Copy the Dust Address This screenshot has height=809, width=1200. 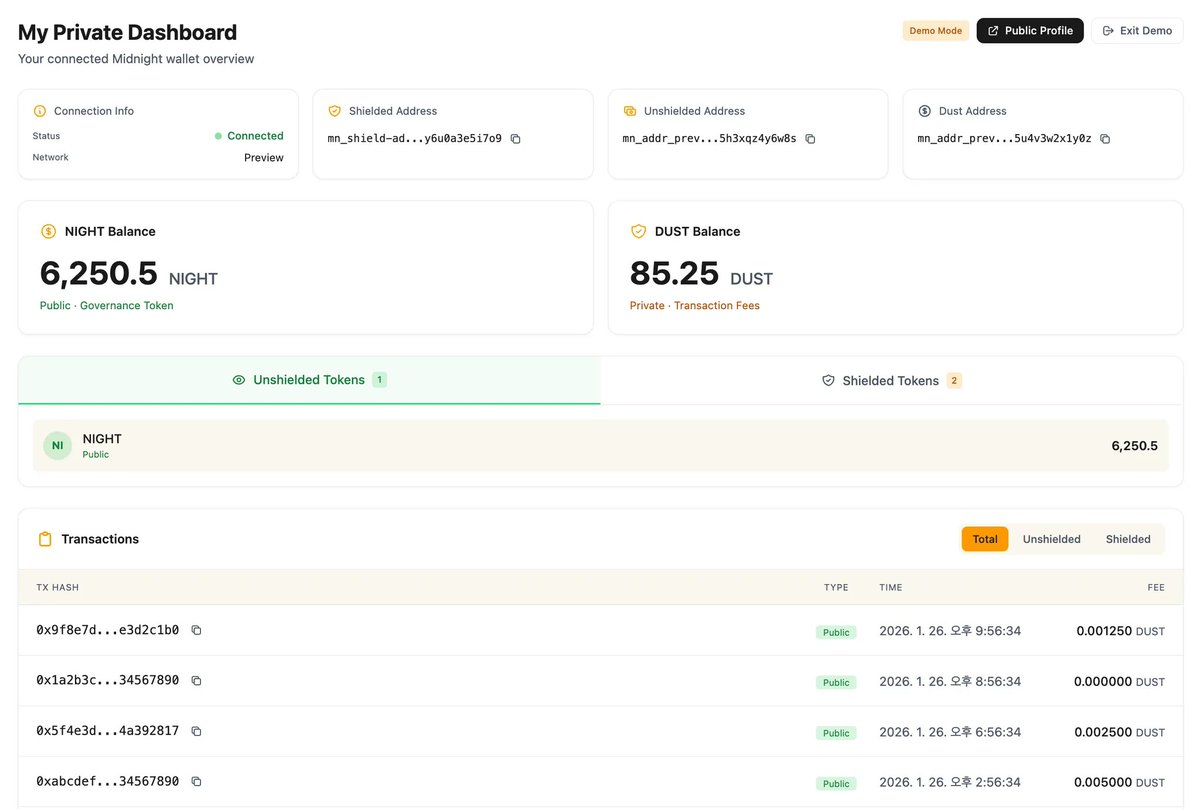coord(1105,139)
